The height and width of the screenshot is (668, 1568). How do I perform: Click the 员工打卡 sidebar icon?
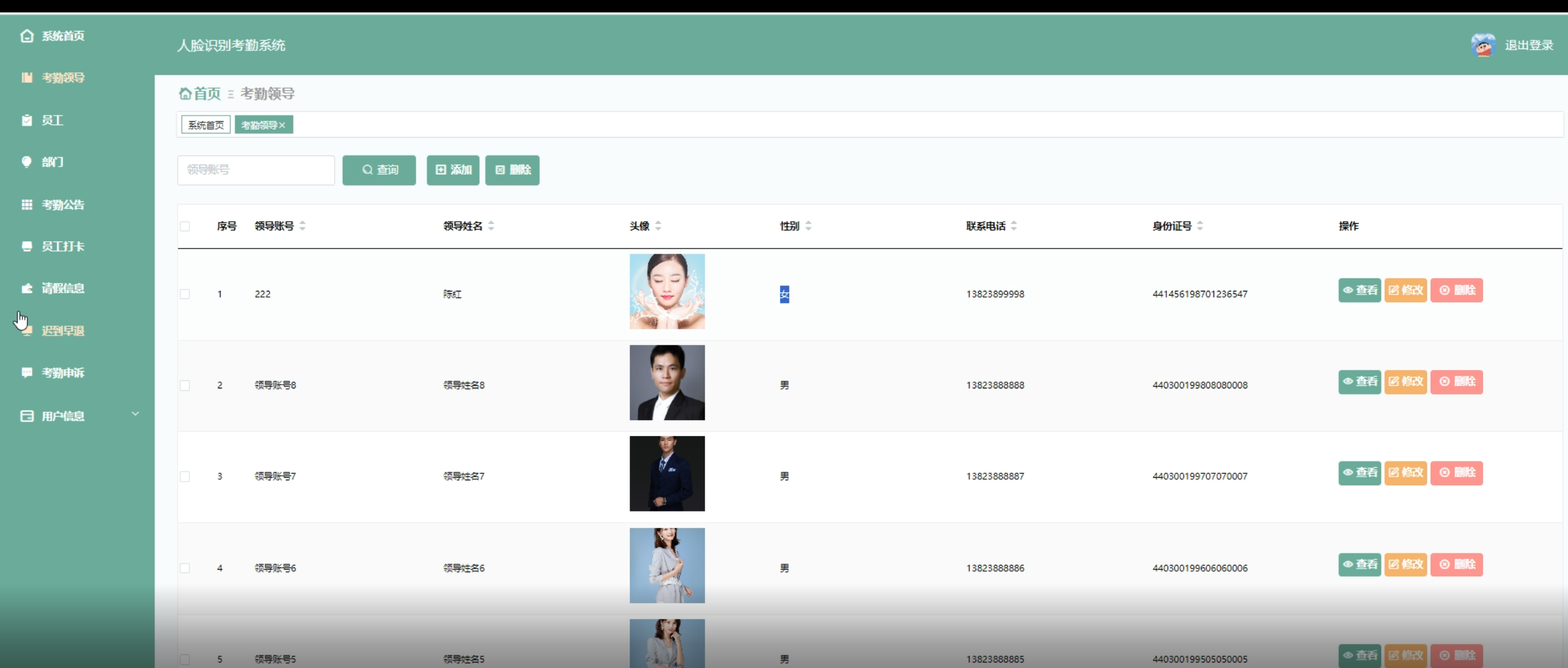click(27, 247)
